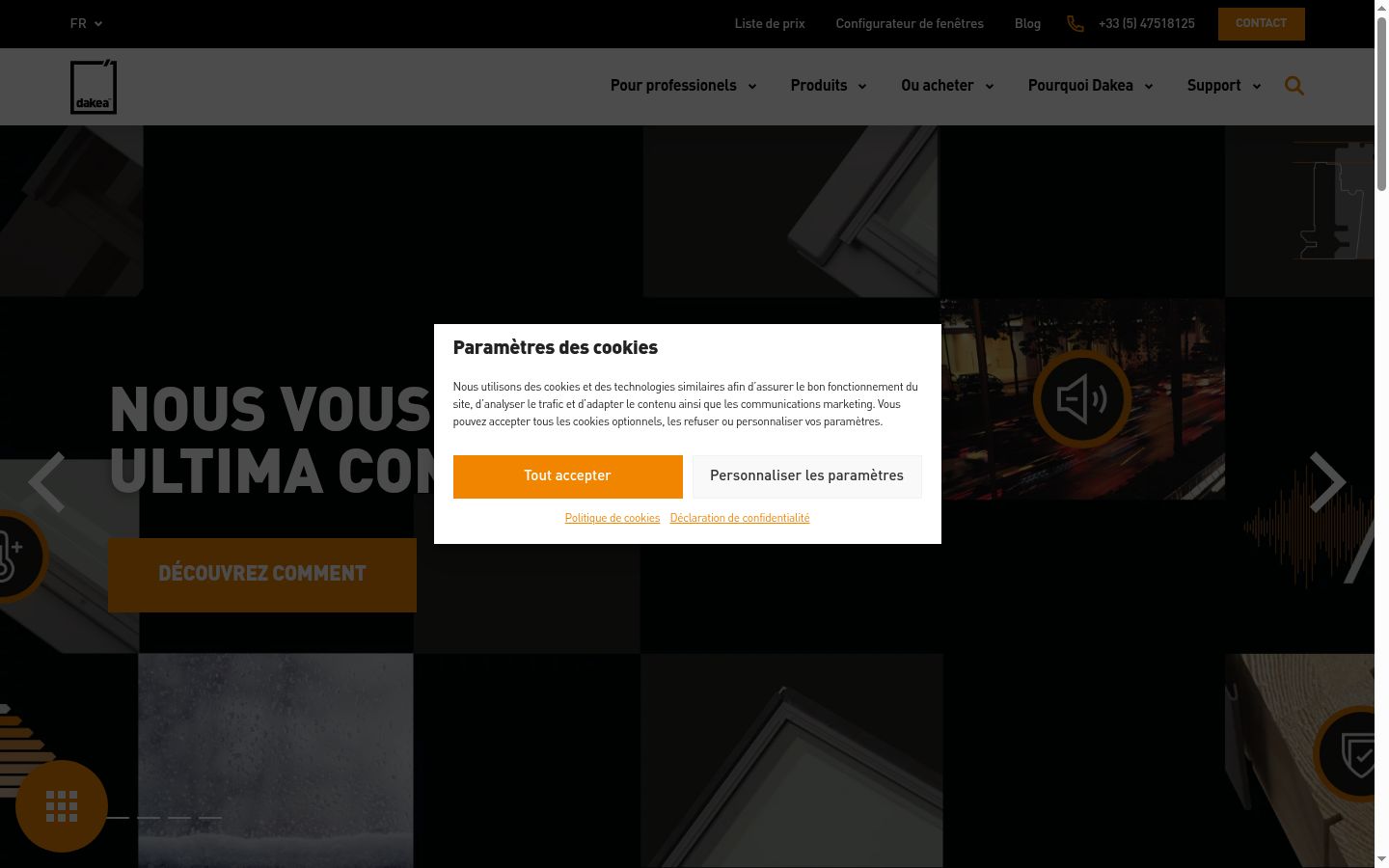Image resolution: width=1389 pixels, height=868 pixels.
Task: Expand the Support menu
Action: click(1224, 86)
